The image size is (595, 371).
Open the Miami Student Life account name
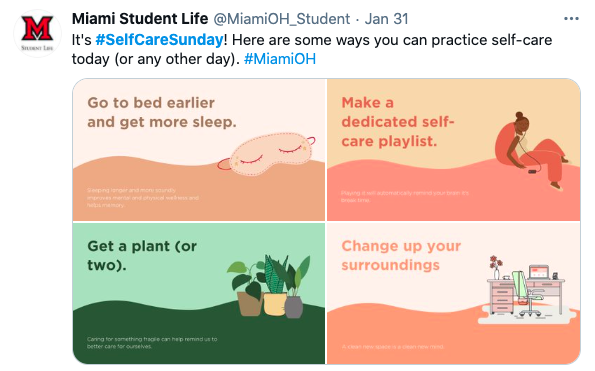tap(140, 19)
